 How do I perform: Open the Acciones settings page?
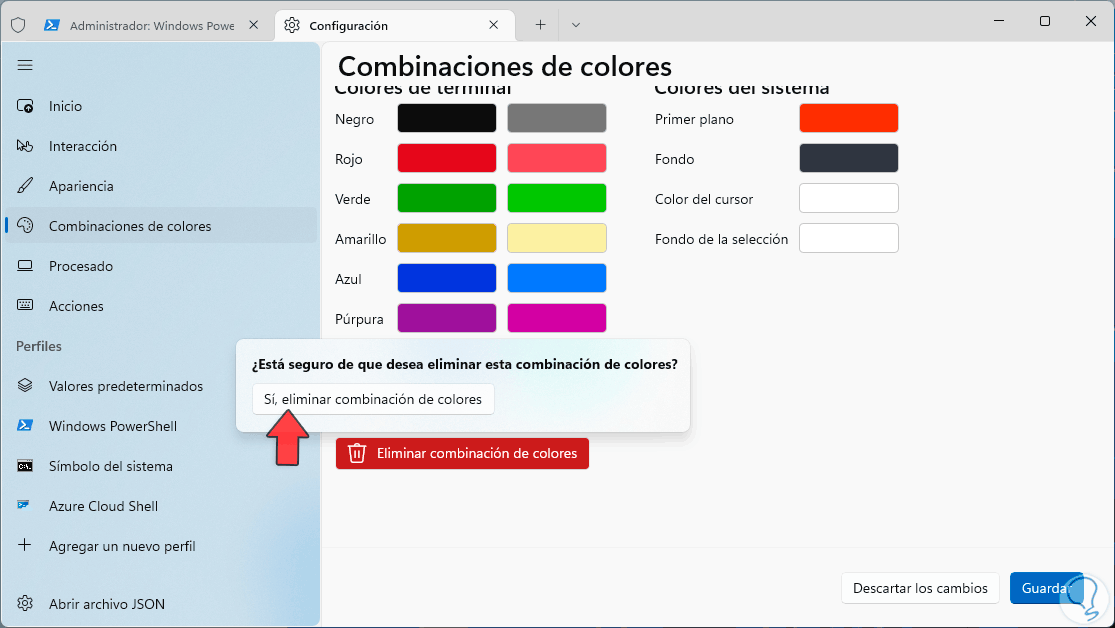tap(76, 306)
